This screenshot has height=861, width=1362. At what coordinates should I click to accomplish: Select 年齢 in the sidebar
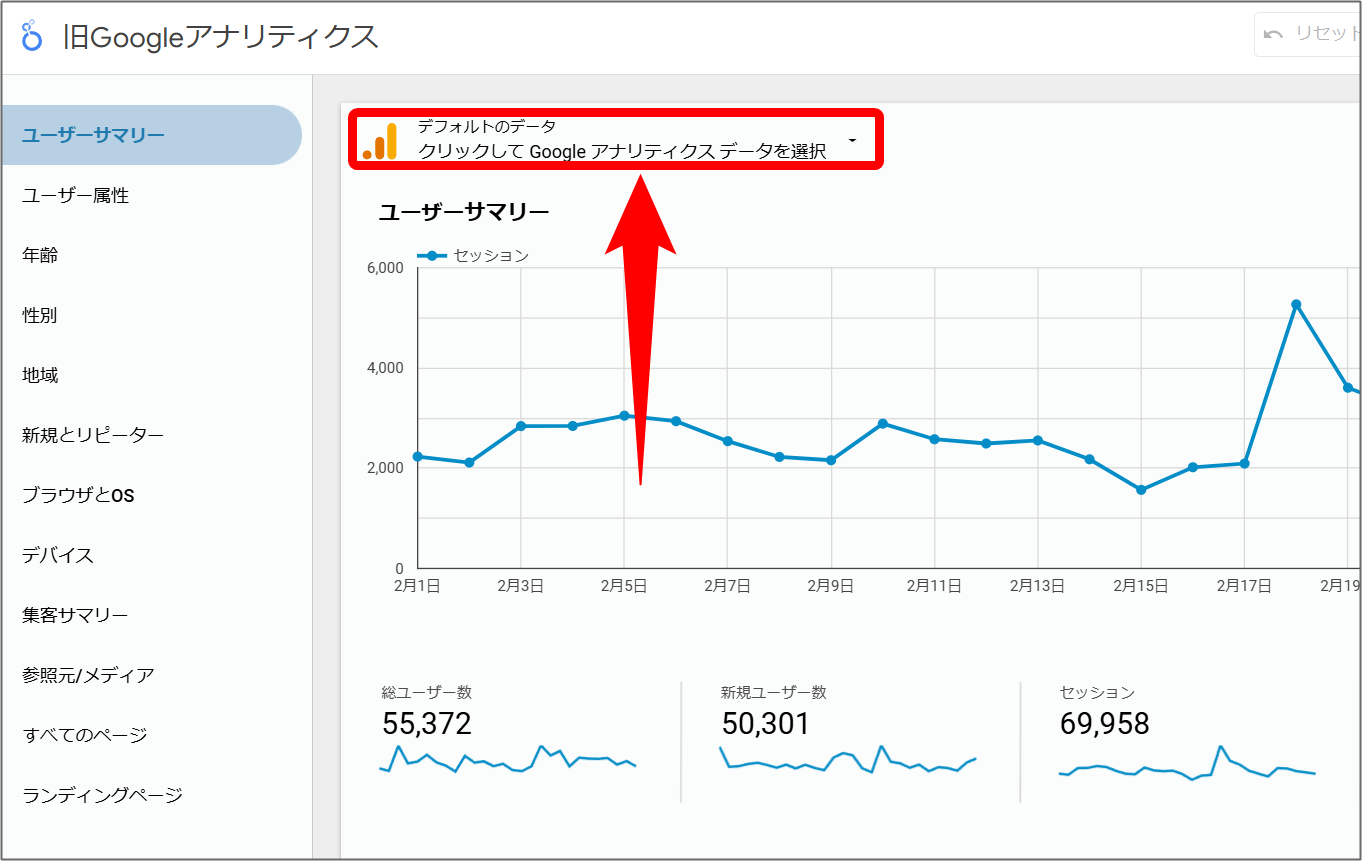pos(40,256)
